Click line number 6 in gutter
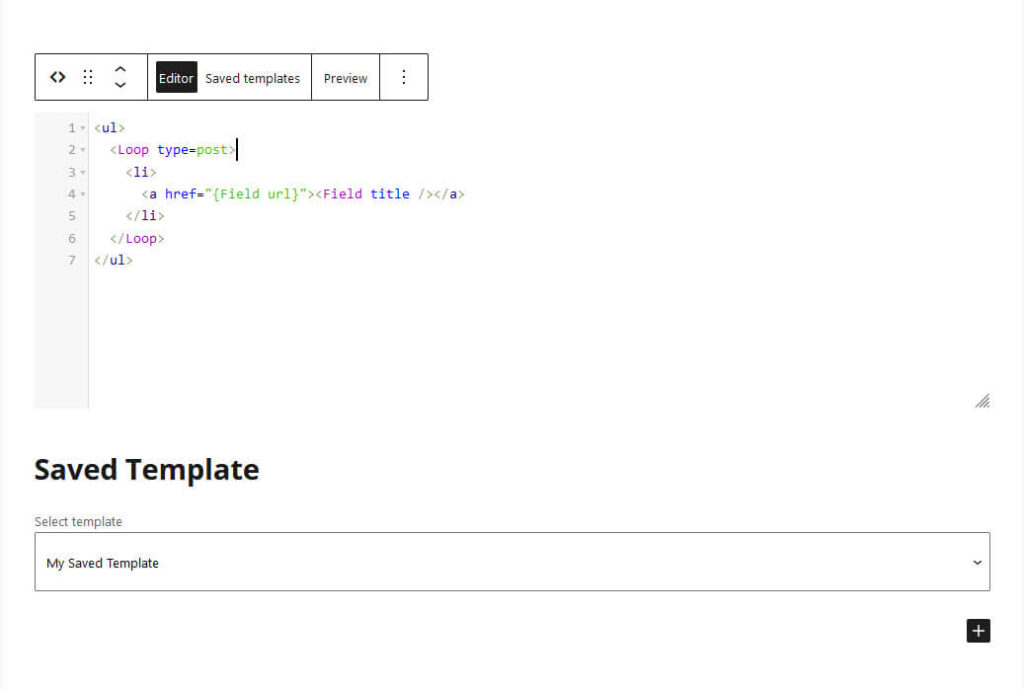1024x689 pixels. [x=72, y=238]
